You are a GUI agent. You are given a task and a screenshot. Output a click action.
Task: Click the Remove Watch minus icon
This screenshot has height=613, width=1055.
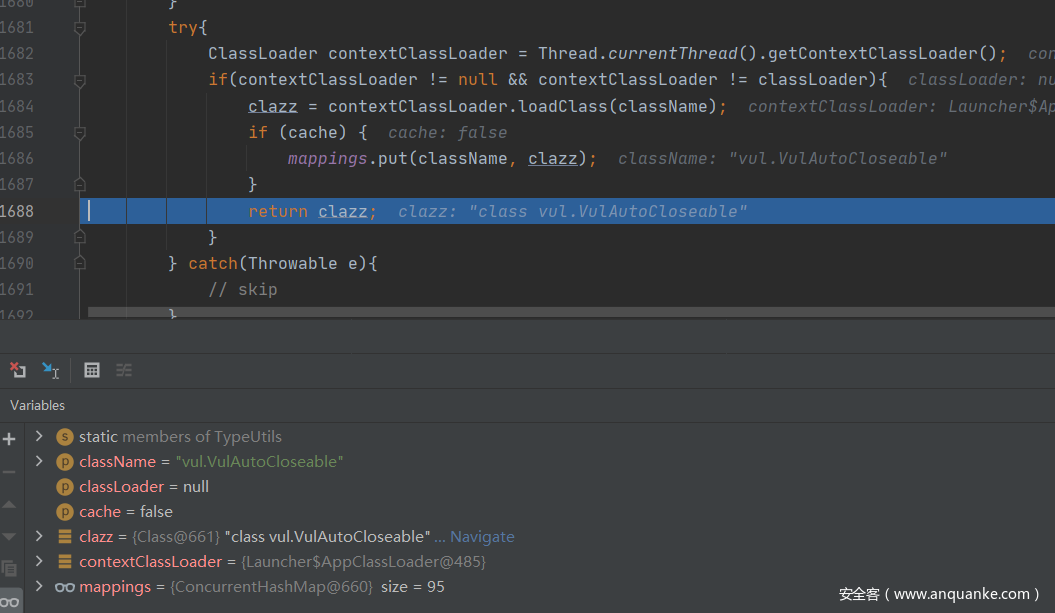click(x=10, y=471)
